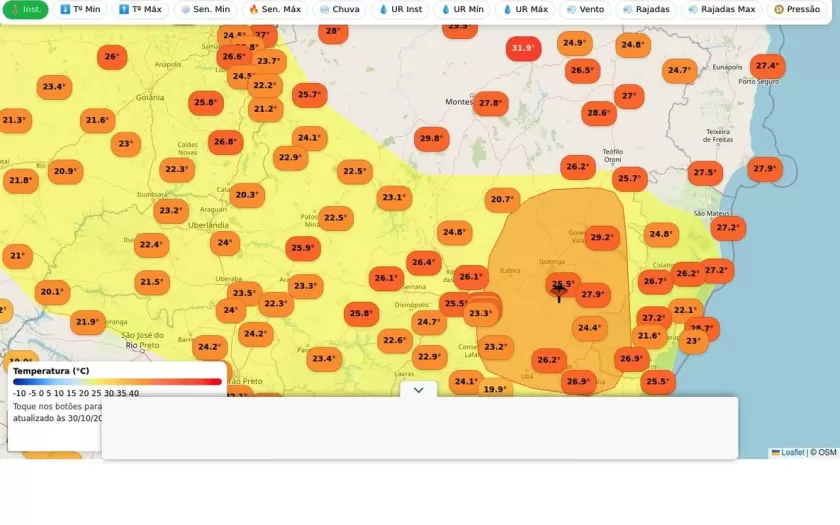Switch to the Tº Máx layer

point(140,9)
